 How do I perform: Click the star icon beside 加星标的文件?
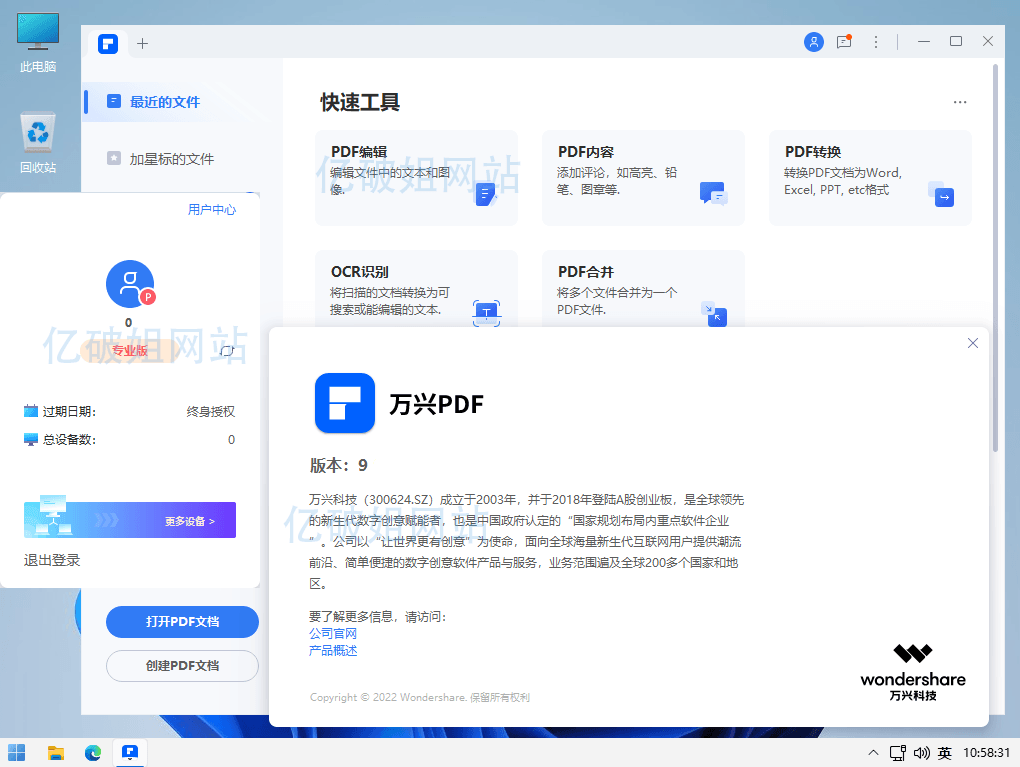pyautogui.click(x=114, y=158)
